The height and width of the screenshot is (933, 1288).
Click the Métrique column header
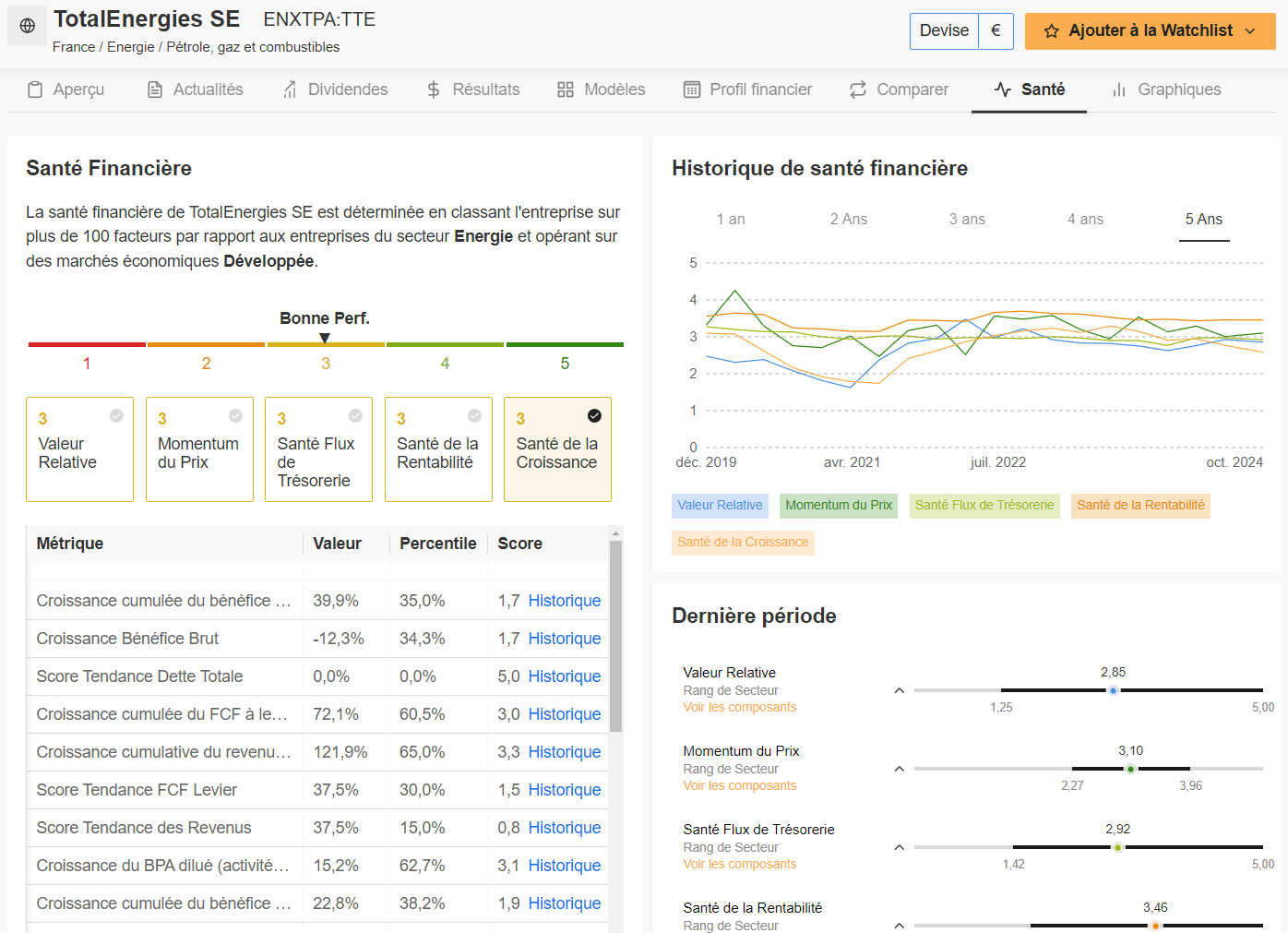click(x=70, y=544)
